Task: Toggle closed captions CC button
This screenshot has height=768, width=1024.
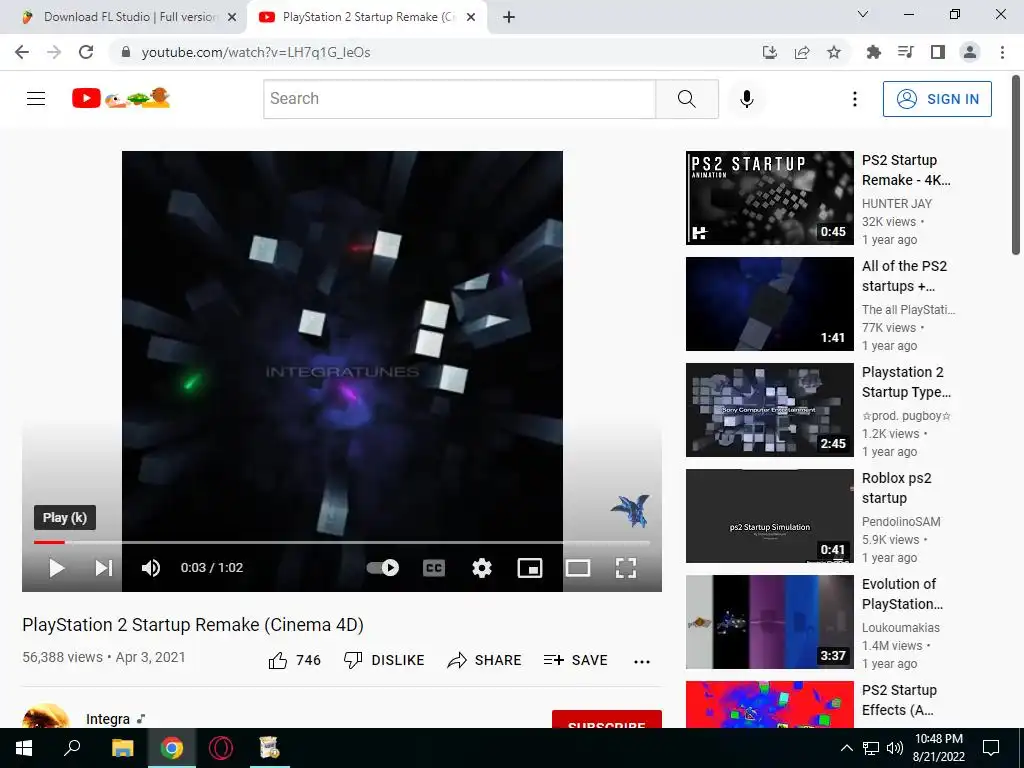Action: pos(434,568)
